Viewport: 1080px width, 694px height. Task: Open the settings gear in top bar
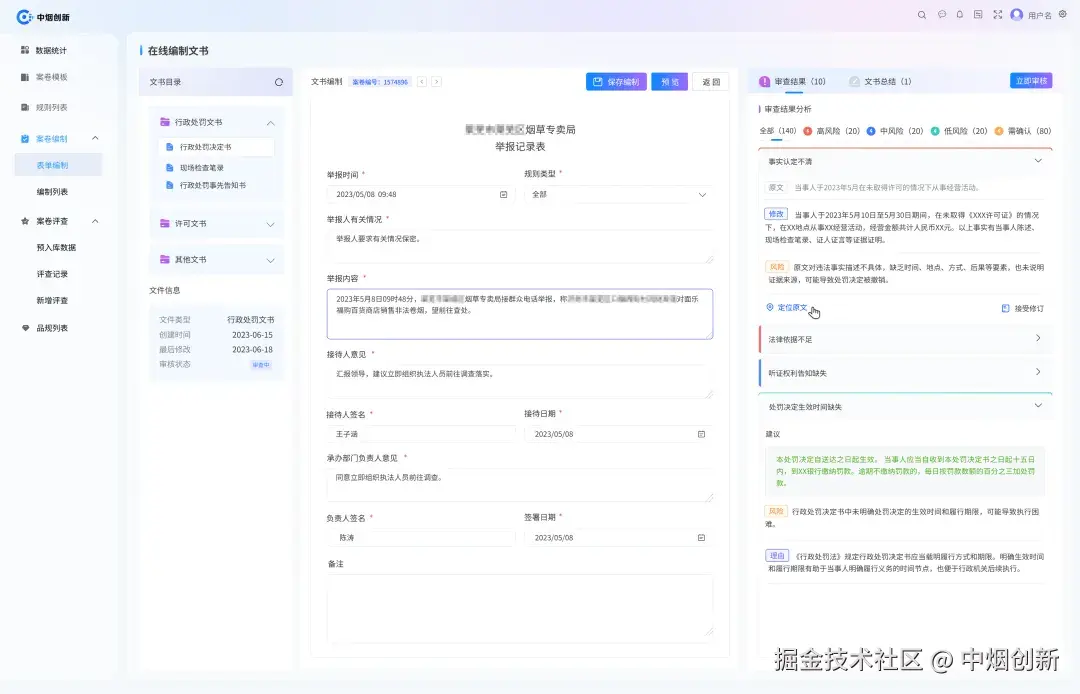click(x=1064, y=15)
